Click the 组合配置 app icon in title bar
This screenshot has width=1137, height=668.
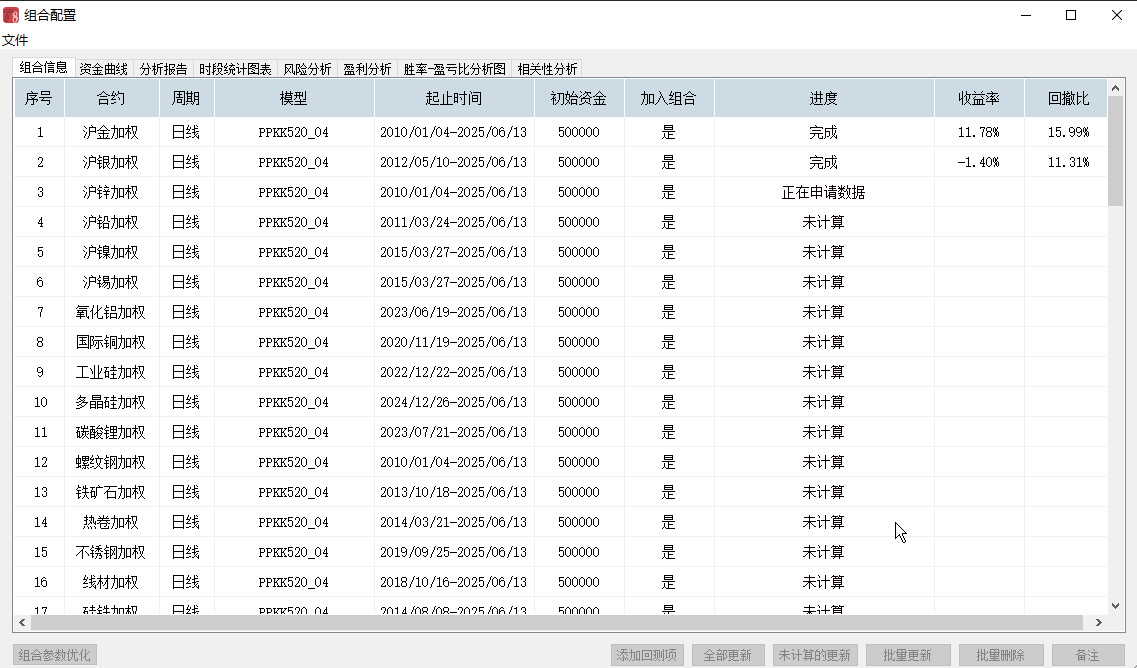[12, 15]
